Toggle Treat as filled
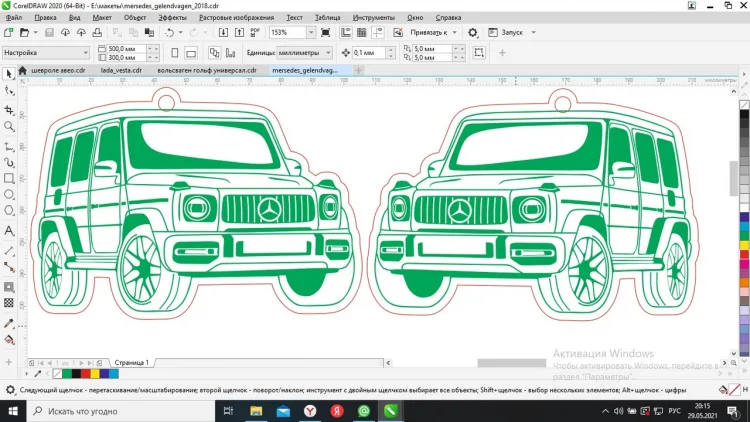 coord(479,53)
